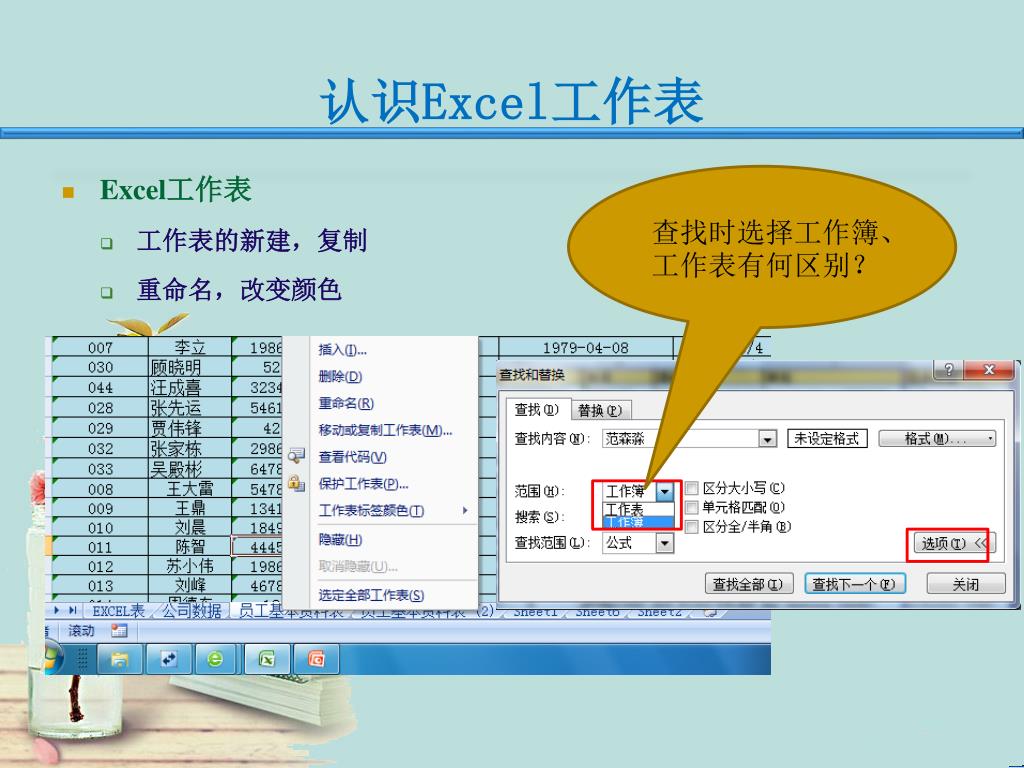
Task: Launch Internet Explorer from the taskbar
Action: click(x=215, y=659)
